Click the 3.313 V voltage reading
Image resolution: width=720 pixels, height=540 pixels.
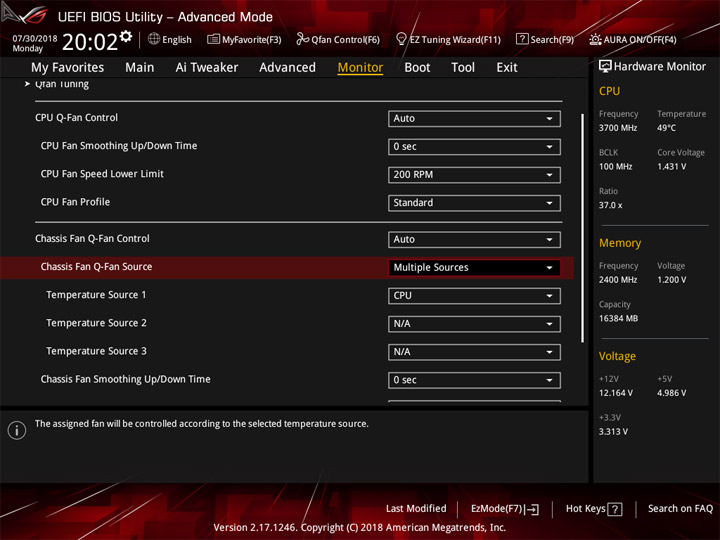[613, 432]
